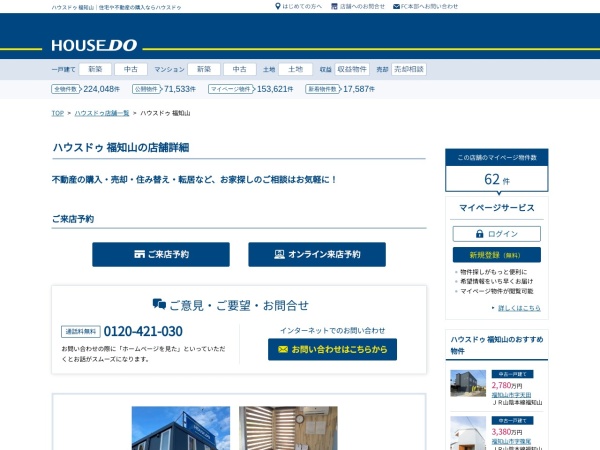The width and height of the screenshot is (600, 450).
Task: Click the speech bubble icon beside ご意見・ご要望
Action: click(159, 304)
